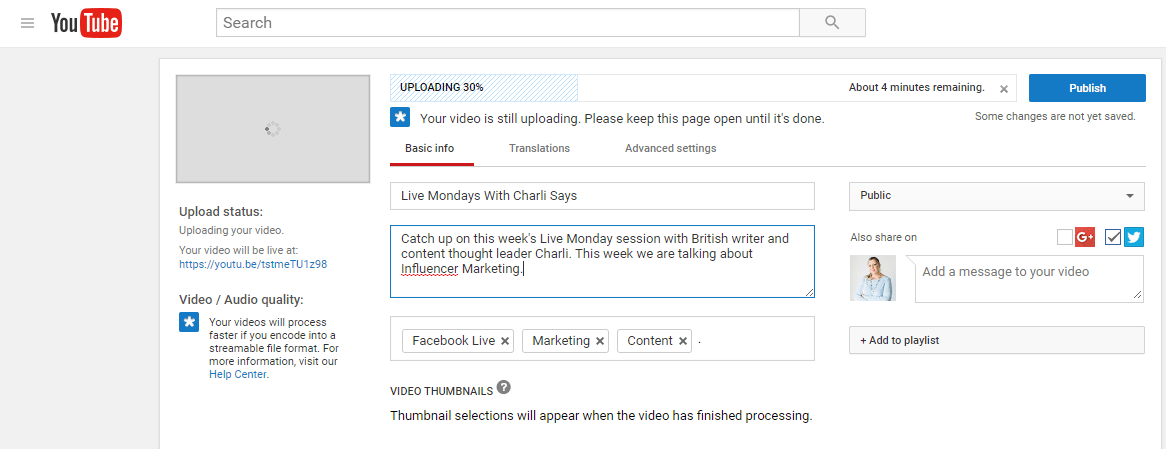This screenshot has height=449, width=1166.
Task: Remove the Facebook Live tag
Action: [505, 341]
